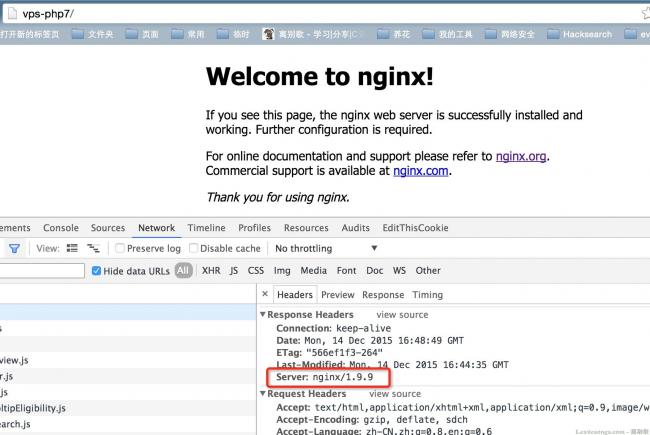Open the Preview tab in details pane
This screenshot has height=435, width=650.
pyautogui.click(x=337, y=295)
